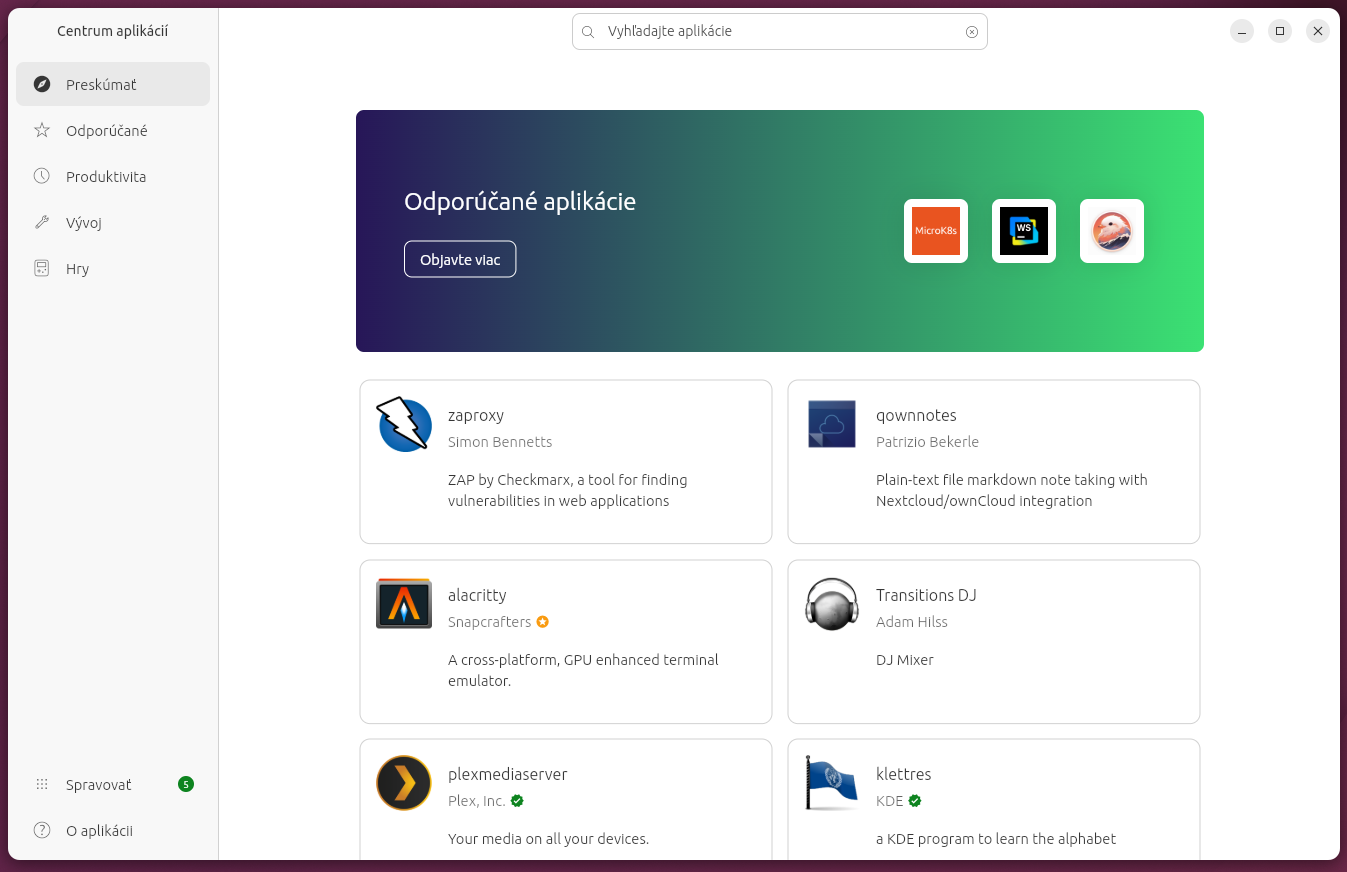Screen dimensions: 1347x872
Task: Click the GPU enhanced terminal emulator description
Action: [583, 670]
